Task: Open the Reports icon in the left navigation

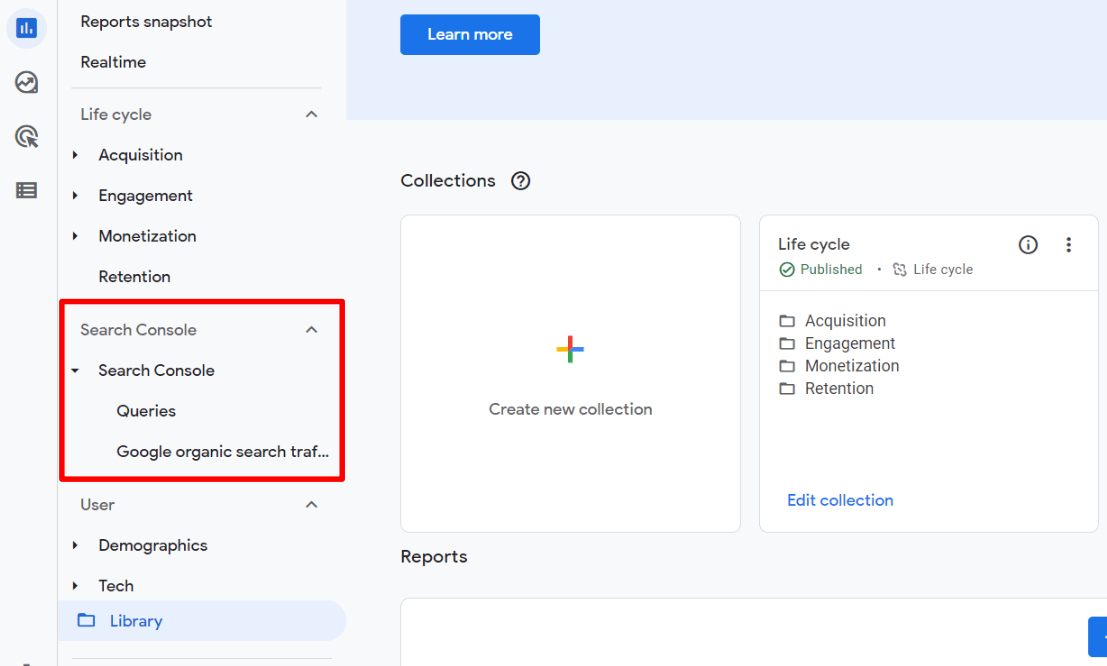Action: tap(26, 28)
